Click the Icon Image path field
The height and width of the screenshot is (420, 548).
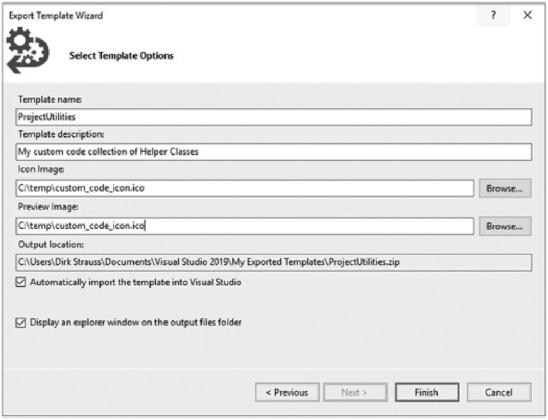coord(245,188)
